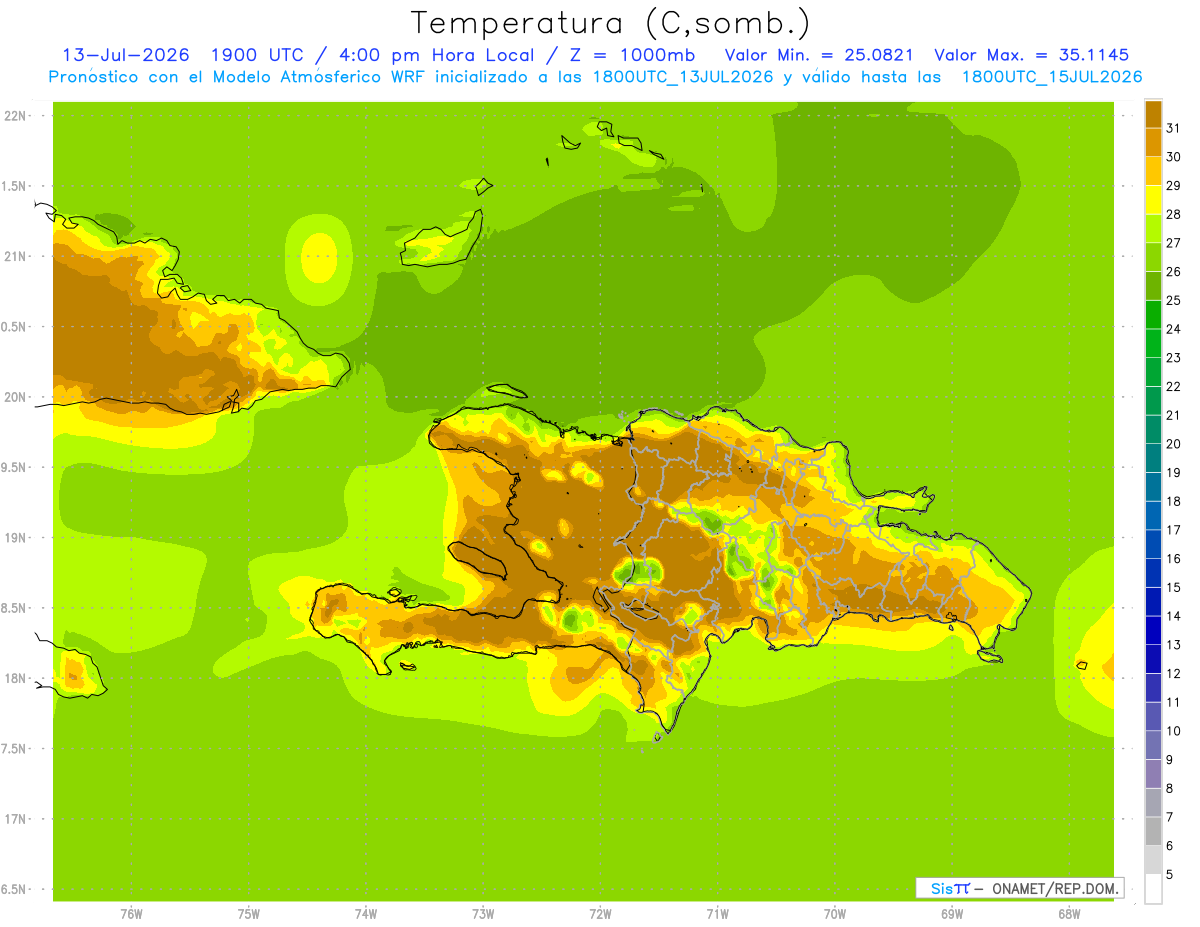Select the date text "13-Jul-2026"

[126, 55]
